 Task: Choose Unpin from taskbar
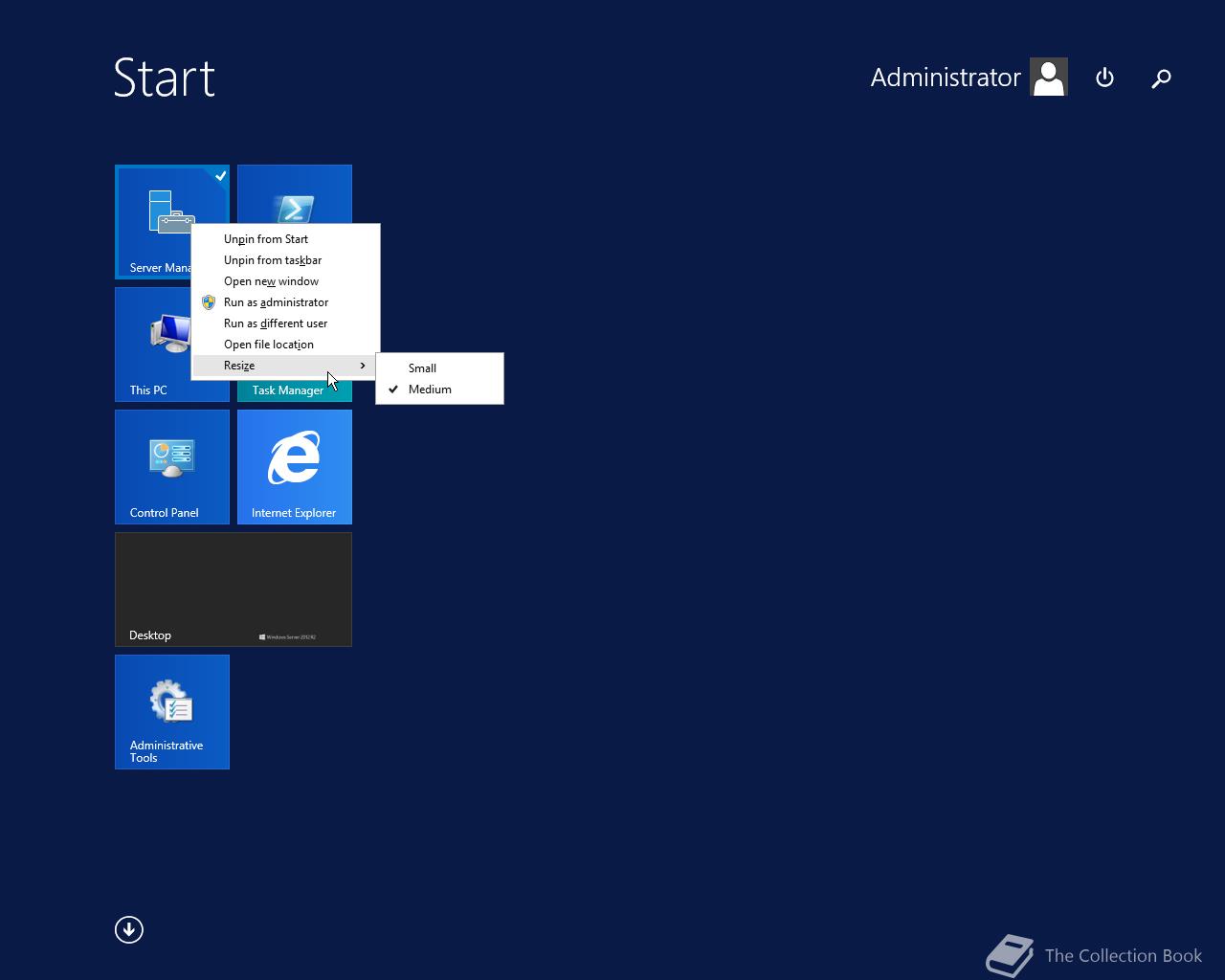coord(285,260)
